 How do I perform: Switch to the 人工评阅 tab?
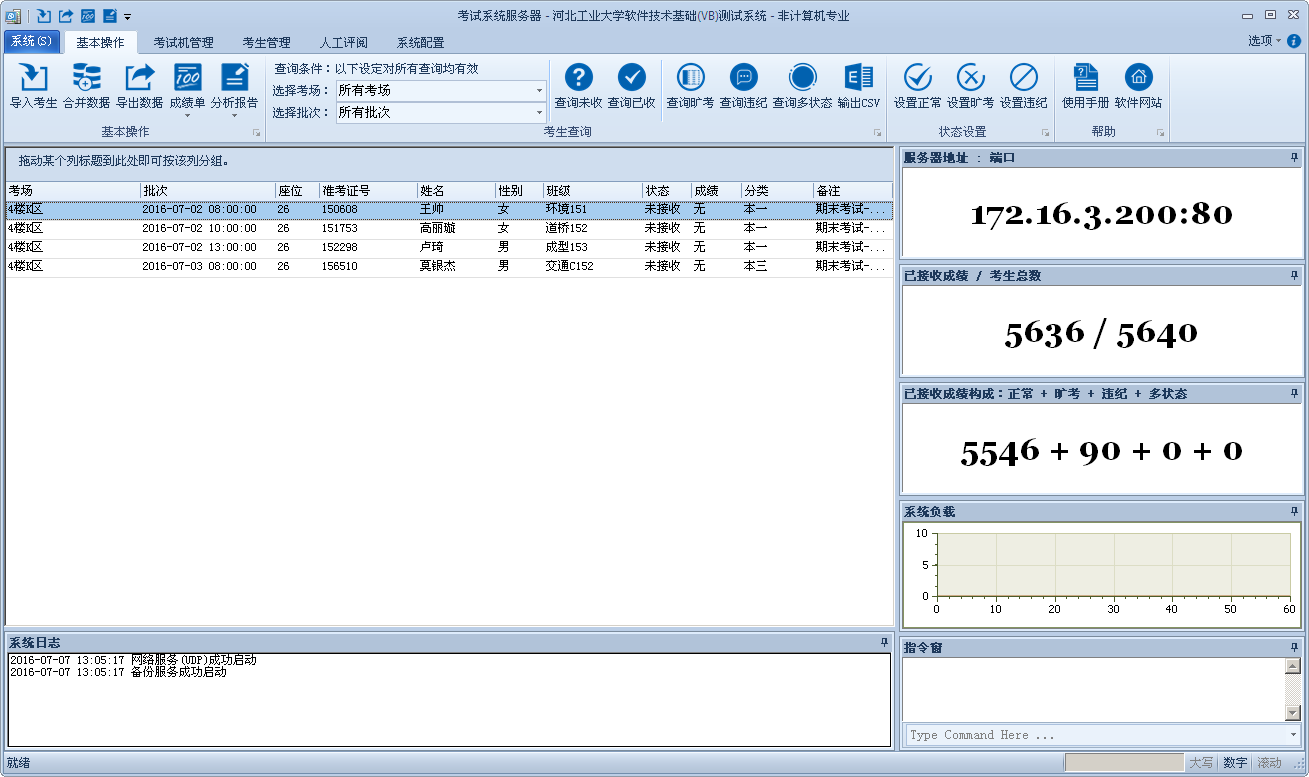(x=343, y=43)
